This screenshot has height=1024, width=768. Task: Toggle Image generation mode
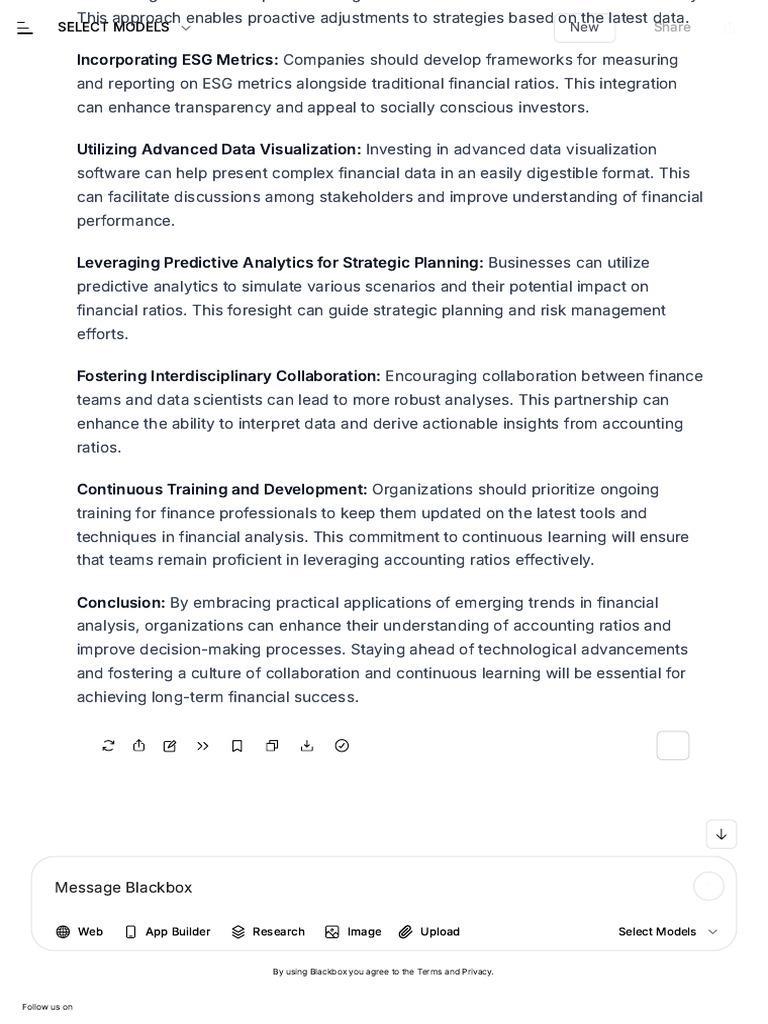(x=353, y=932)
